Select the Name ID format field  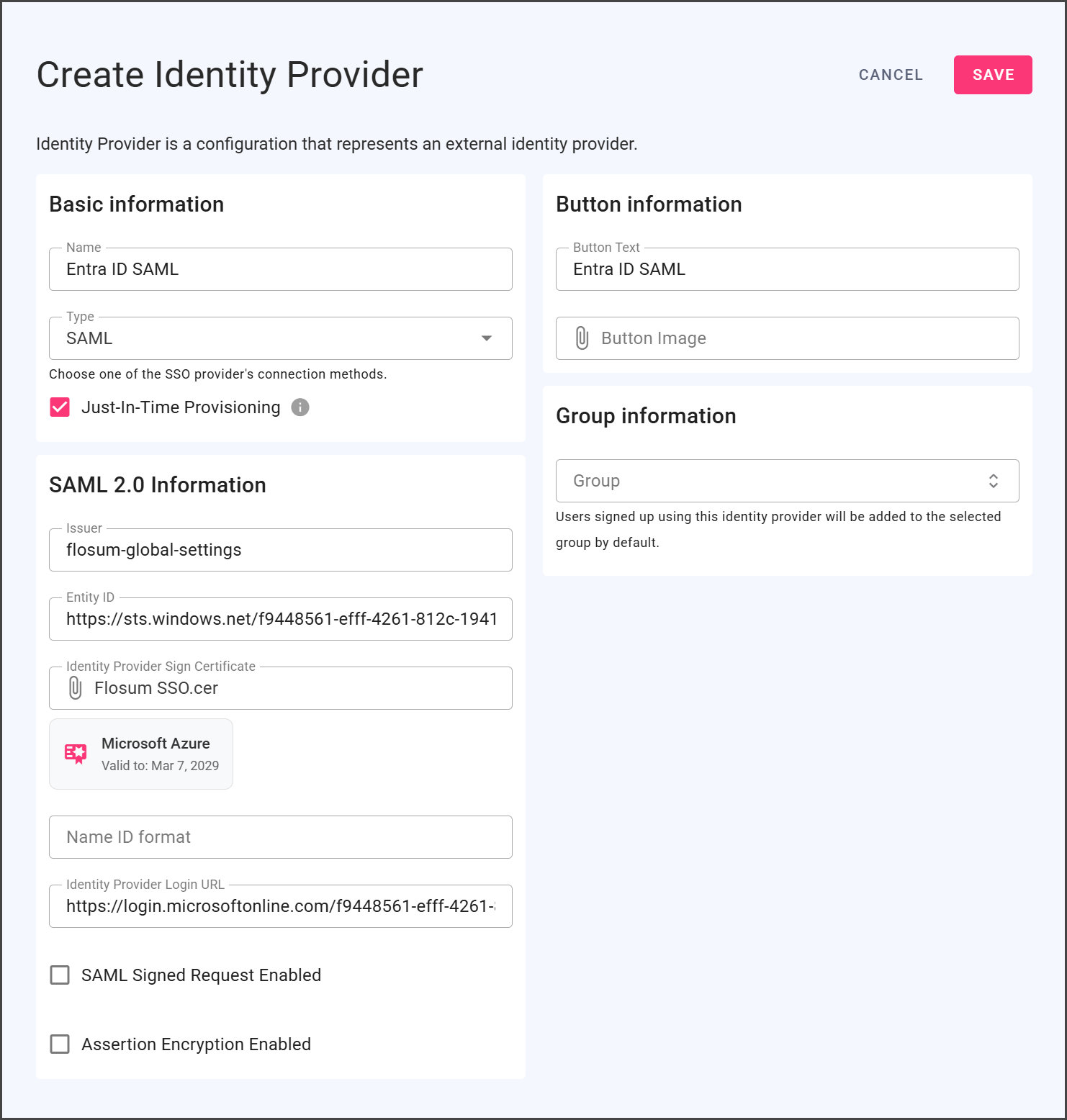click(281, 837)
